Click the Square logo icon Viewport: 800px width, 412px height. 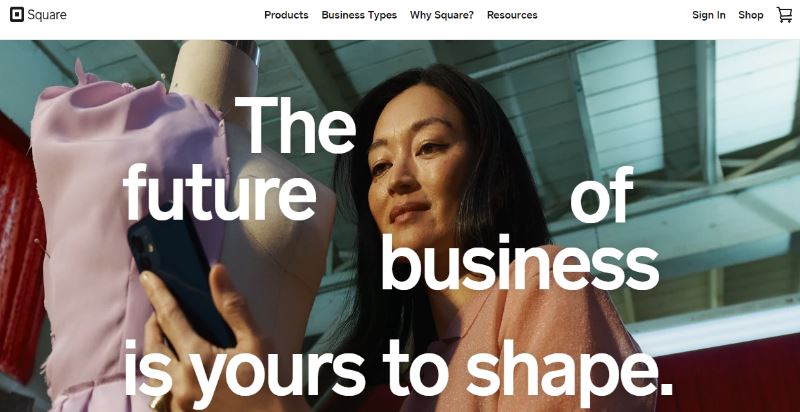16,15
